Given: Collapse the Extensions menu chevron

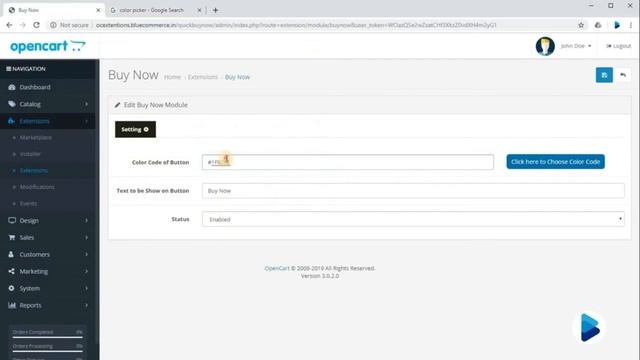Looking at the screenshot, I should click(87, 121).
